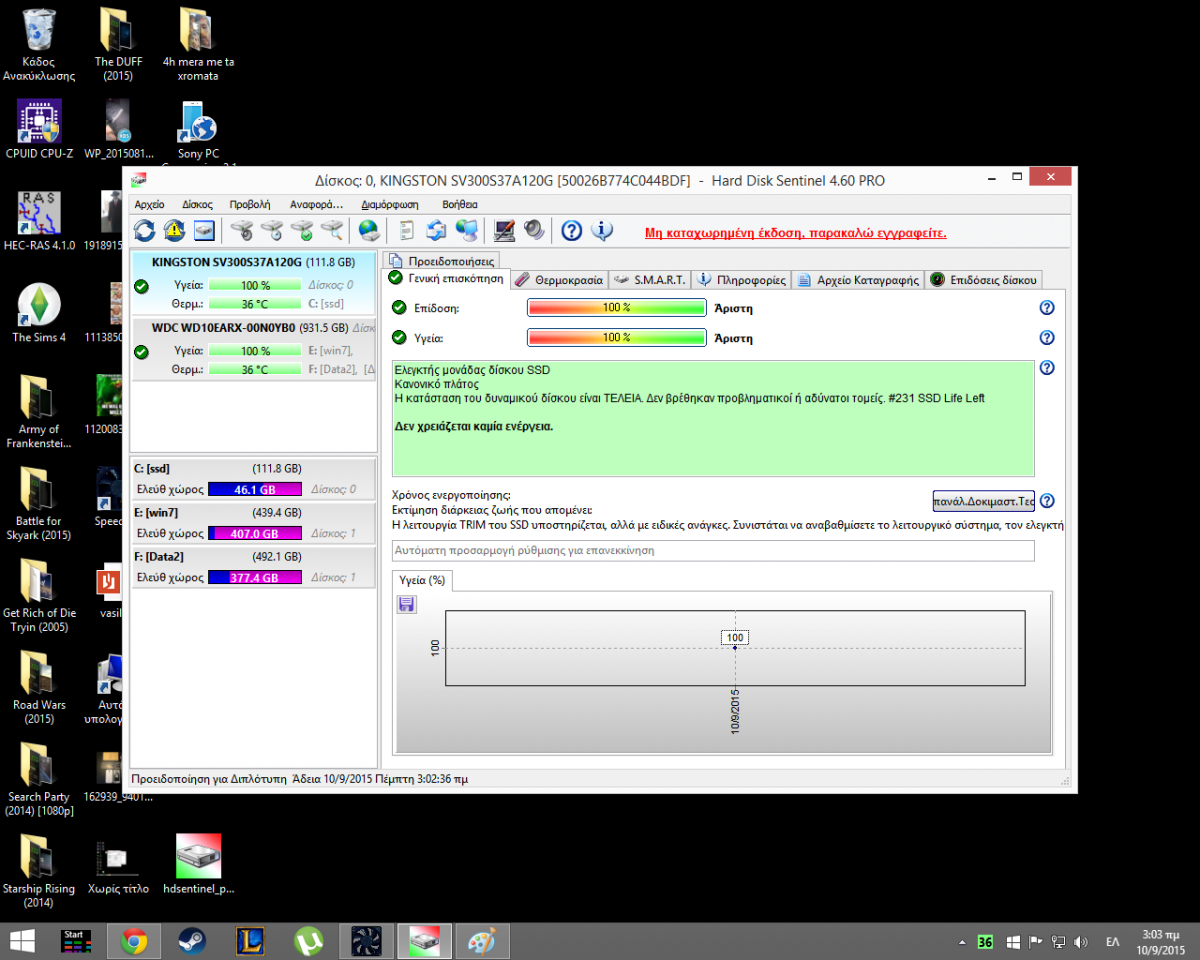Click the floppy save icon above health chart
The image size is (1200, 960).
coord(407,604)
